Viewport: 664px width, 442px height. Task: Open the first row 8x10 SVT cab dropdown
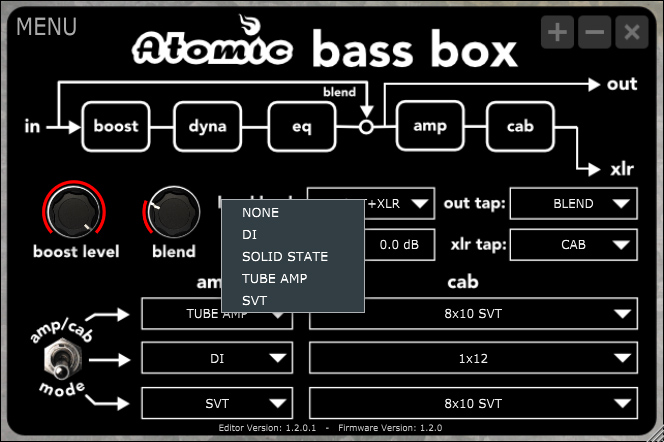(473, 314)
